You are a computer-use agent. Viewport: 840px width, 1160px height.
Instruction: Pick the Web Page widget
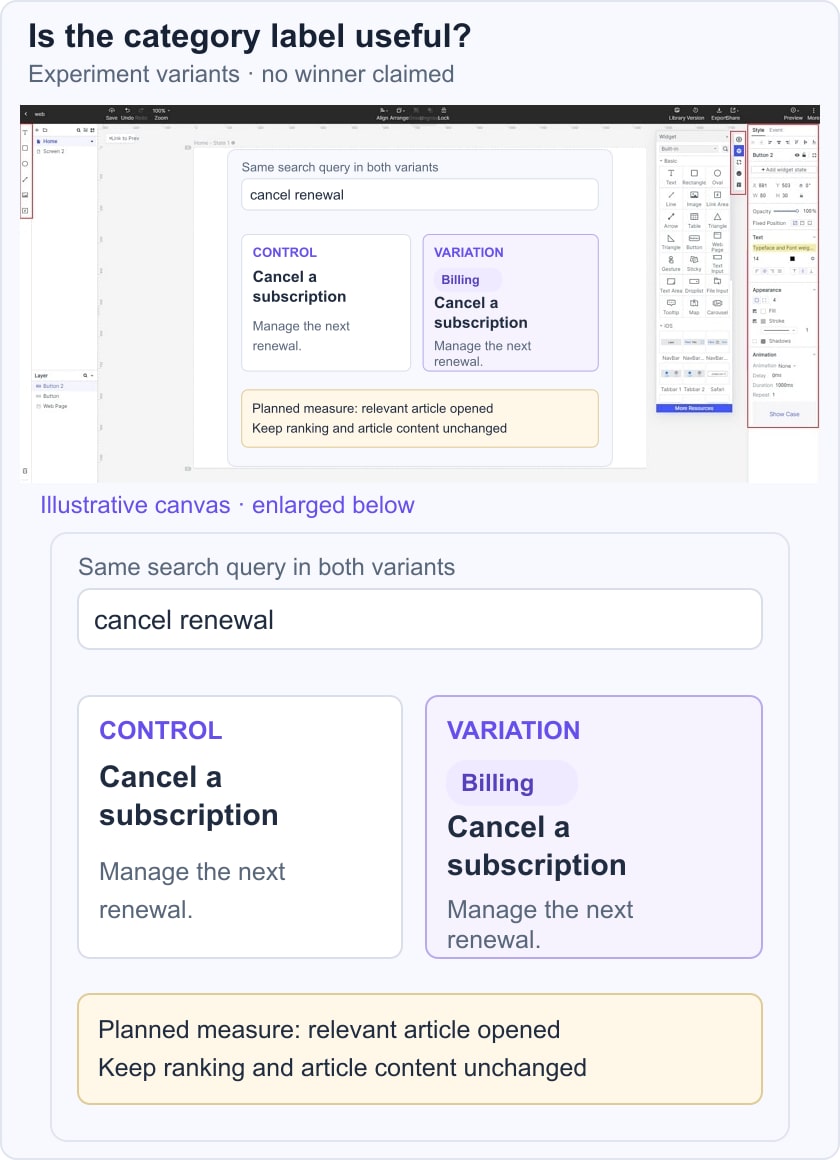tap(717, 241)
